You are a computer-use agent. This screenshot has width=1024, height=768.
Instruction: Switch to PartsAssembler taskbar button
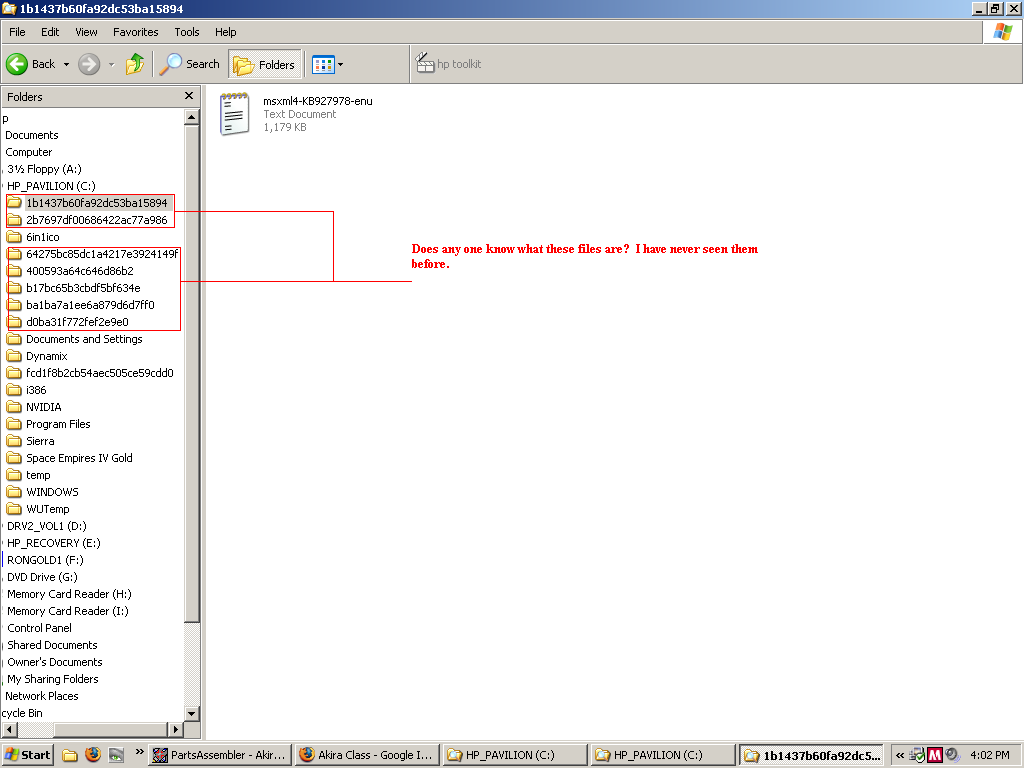coord(220,755)
